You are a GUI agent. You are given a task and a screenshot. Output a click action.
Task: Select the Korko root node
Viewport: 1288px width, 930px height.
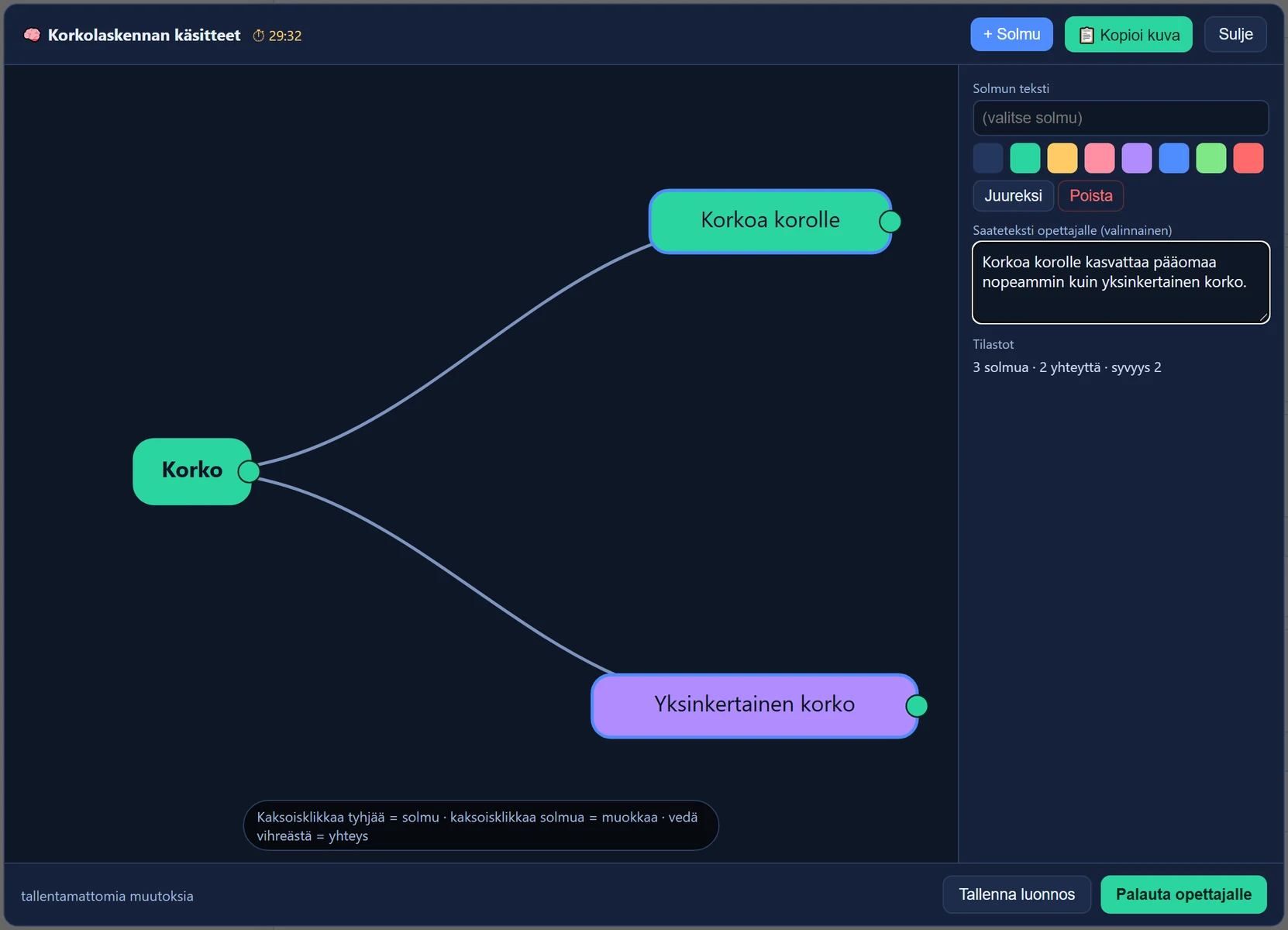pyautogui.click(x=192, y=471)
